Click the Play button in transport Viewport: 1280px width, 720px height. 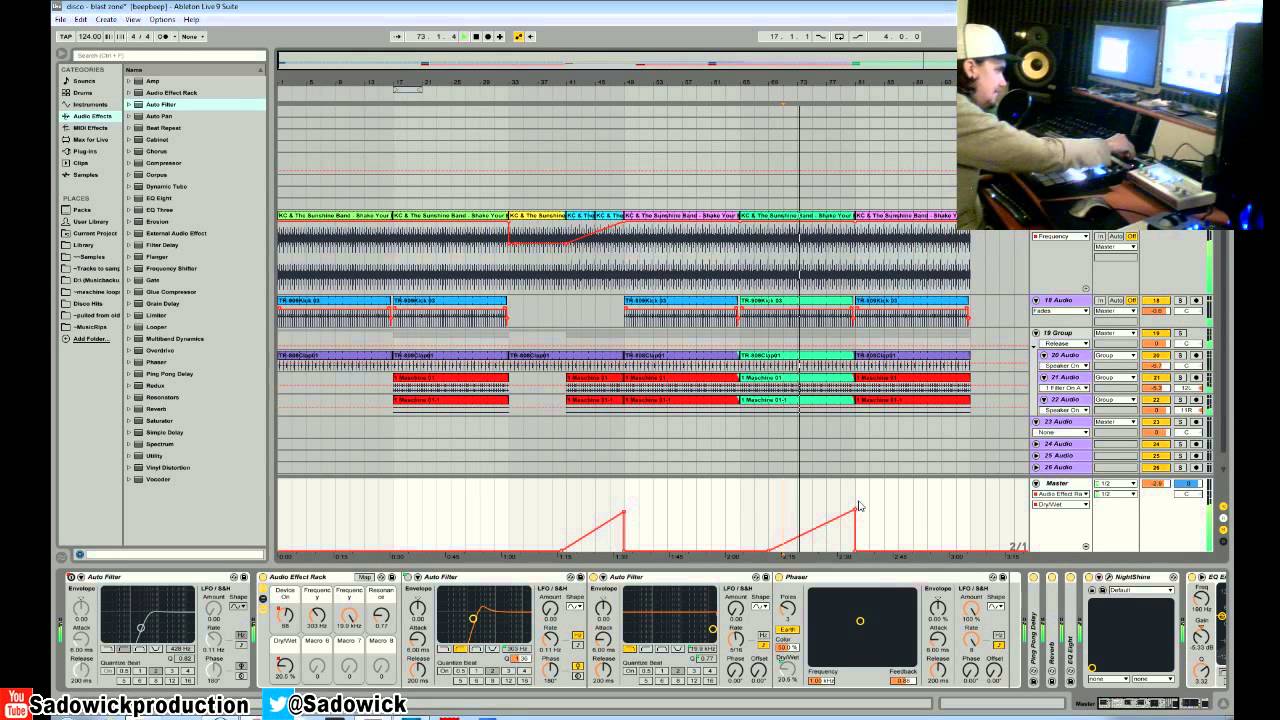click(x=464, y=36)
